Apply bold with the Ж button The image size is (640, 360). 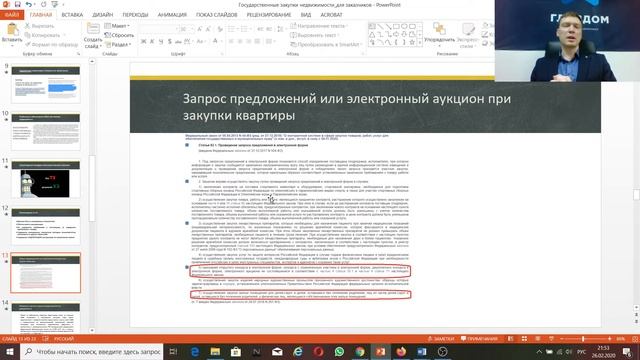(144, 41)
